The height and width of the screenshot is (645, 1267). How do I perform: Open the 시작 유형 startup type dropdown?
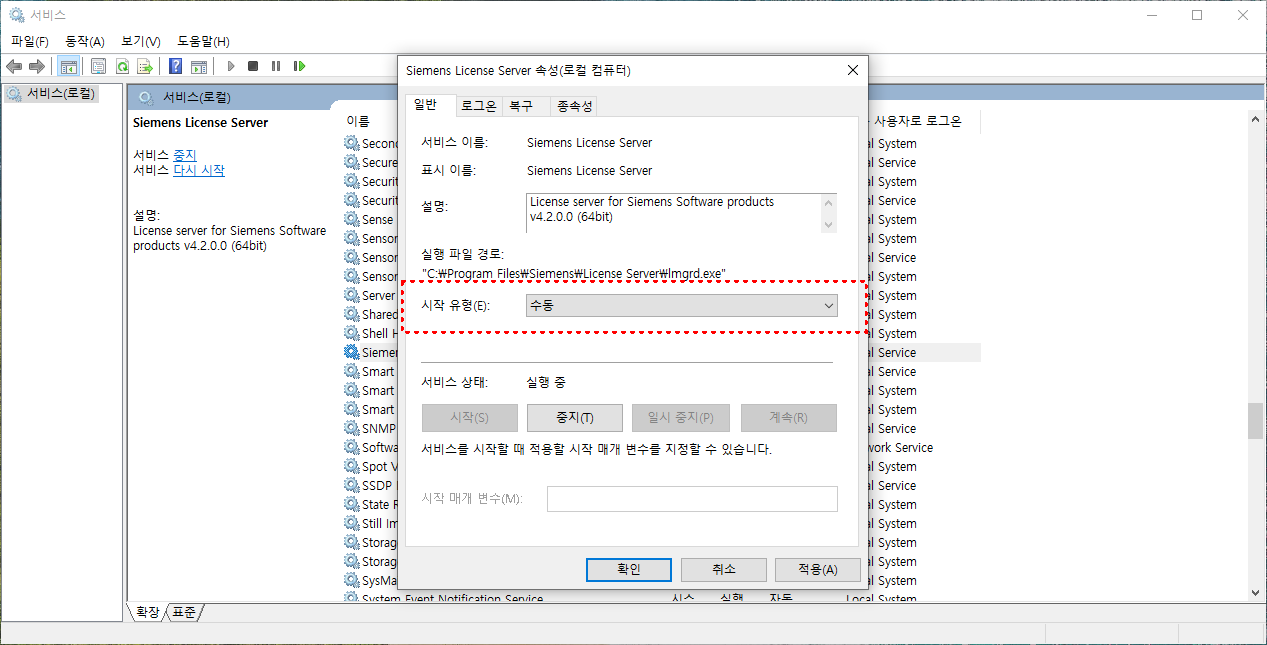click(x=682, y=306)
